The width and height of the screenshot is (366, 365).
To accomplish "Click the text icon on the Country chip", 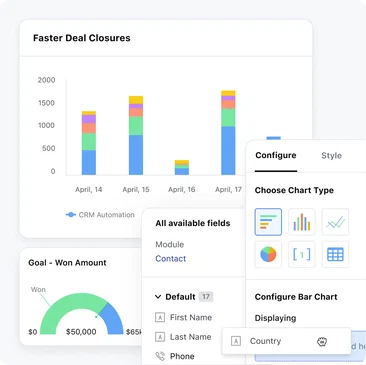I will click(x=236, y=341).
